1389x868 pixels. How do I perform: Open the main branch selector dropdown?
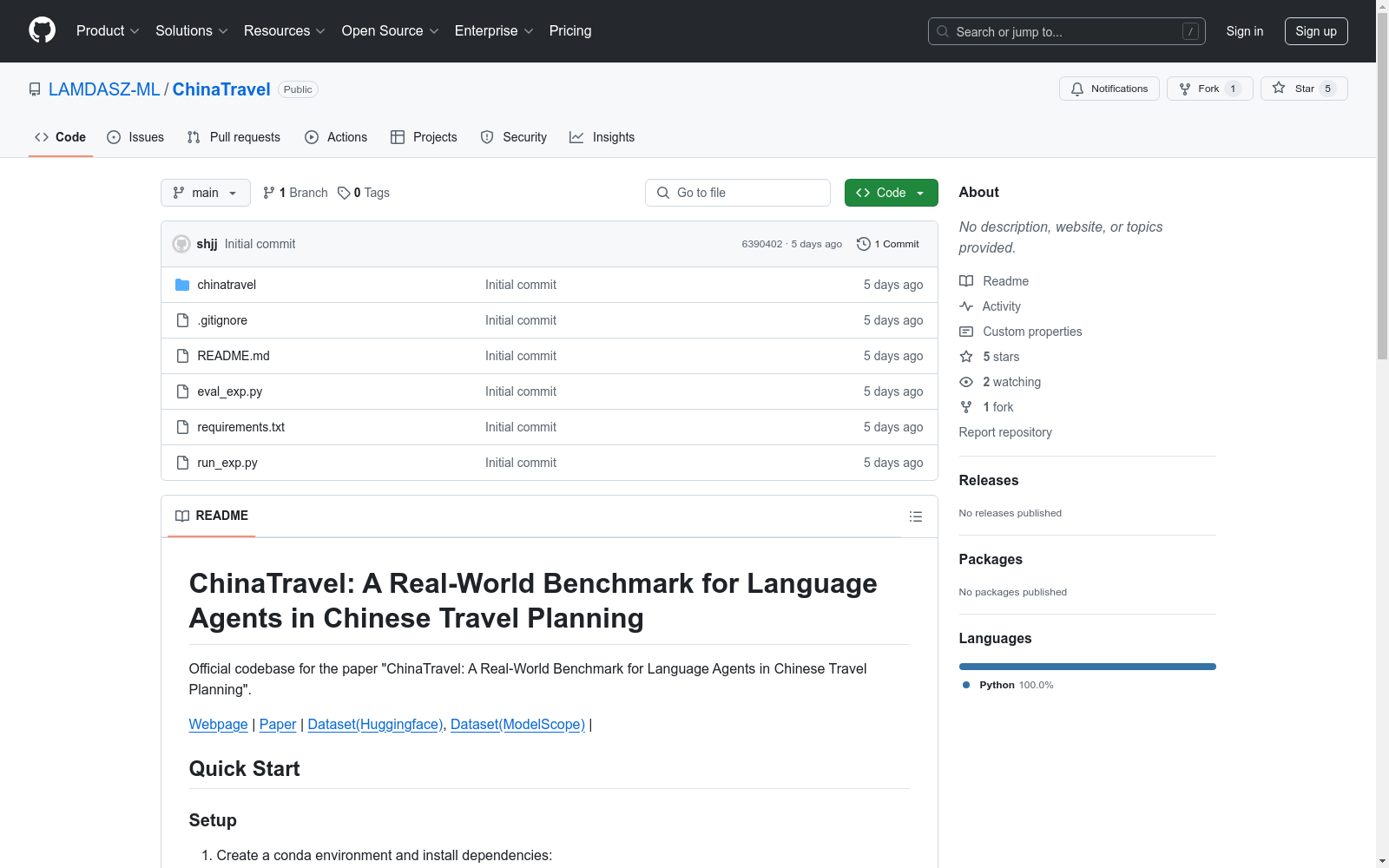(x=206, y=193)
